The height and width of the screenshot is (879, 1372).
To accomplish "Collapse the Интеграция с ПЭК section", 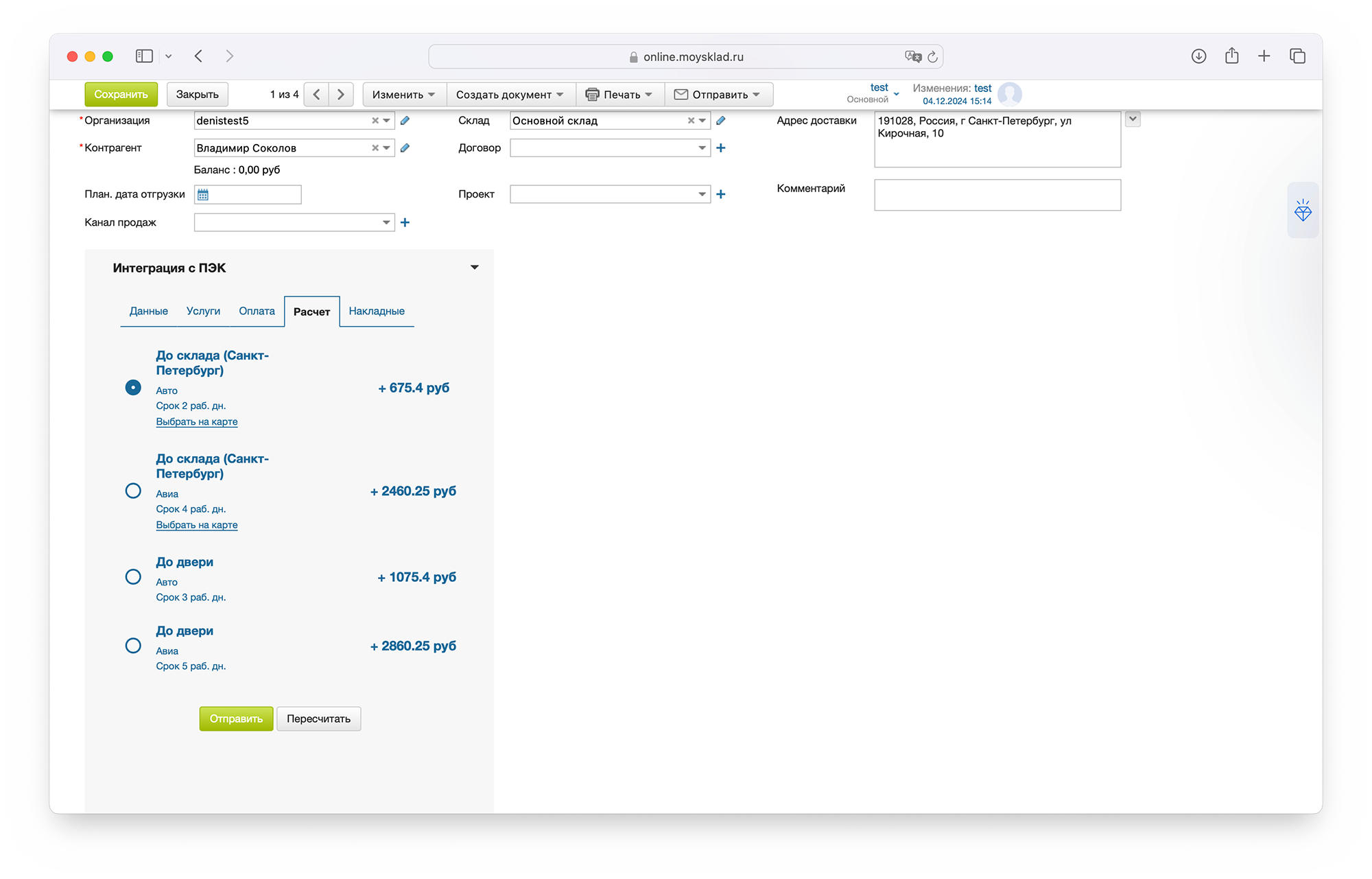I will coord(474,268).
